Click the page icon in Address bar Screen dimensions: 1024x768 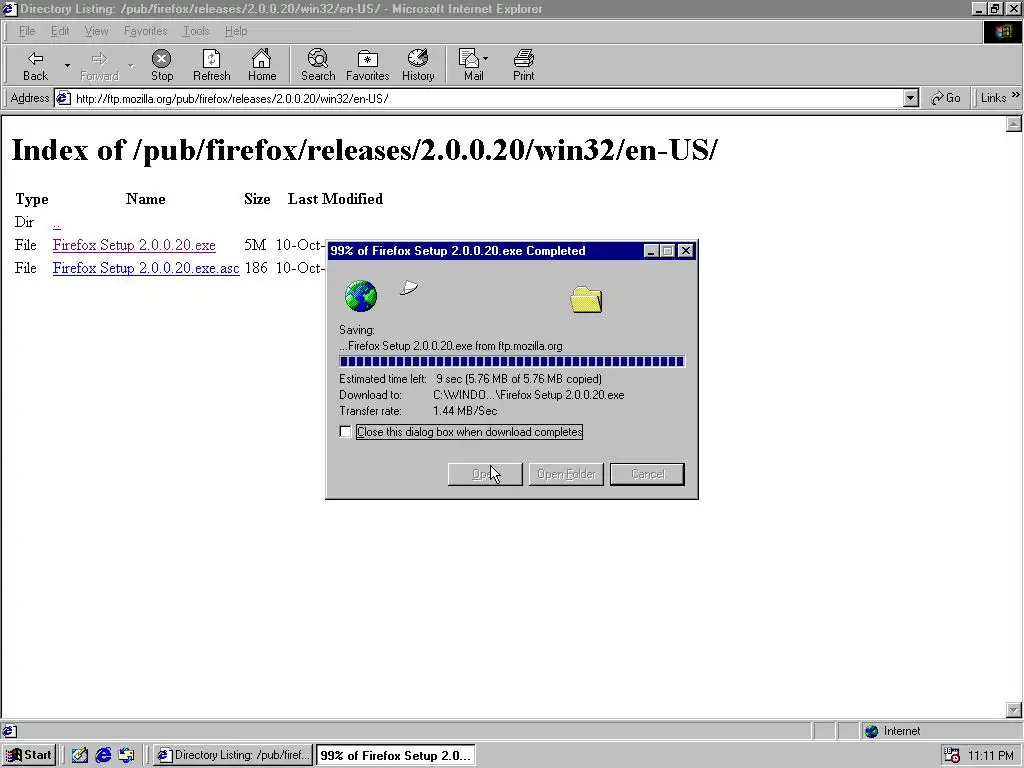tap(63, 99)
